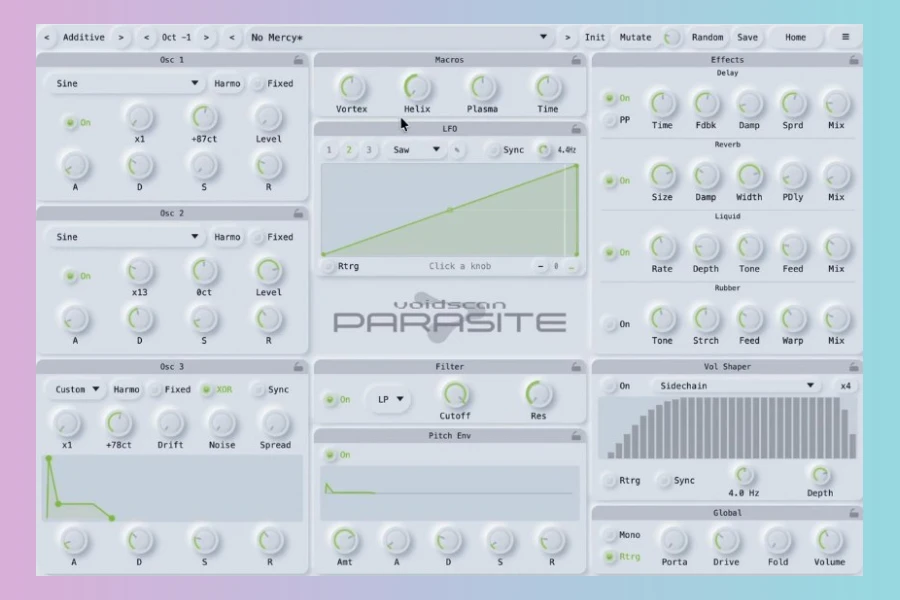Toggle the Pitch Env panel lock icon

(576, 436)
